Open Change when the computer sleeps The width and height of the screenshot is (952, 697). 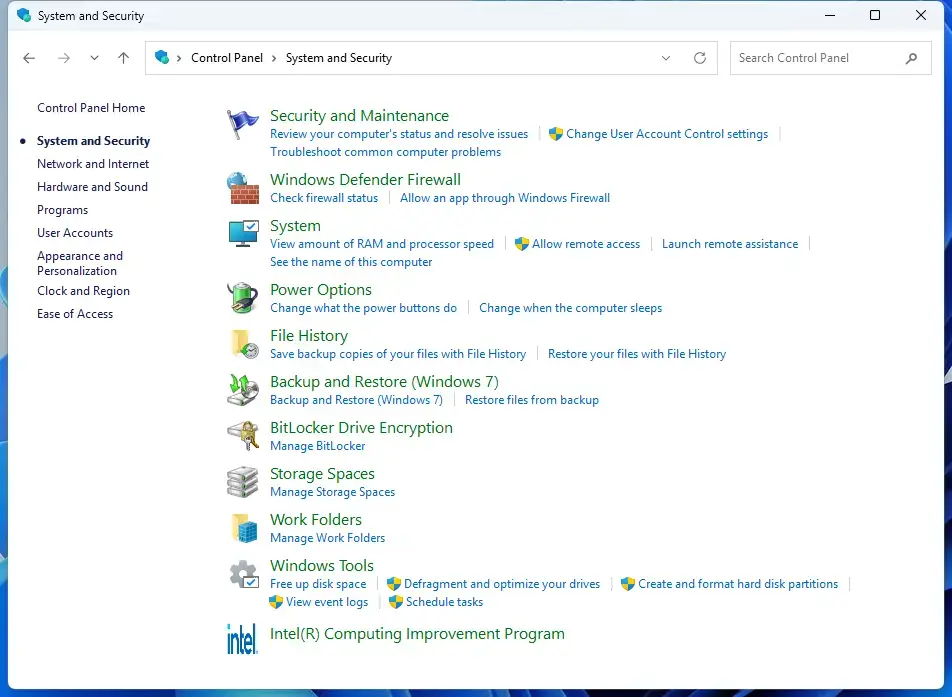[x=571, y=308]
